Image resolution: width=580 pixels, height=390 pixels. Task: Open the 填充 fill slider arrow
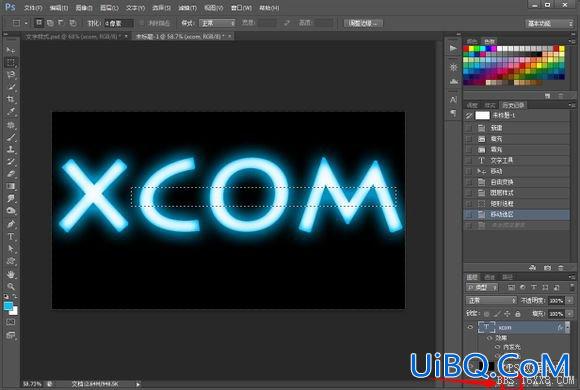(570, 314)
